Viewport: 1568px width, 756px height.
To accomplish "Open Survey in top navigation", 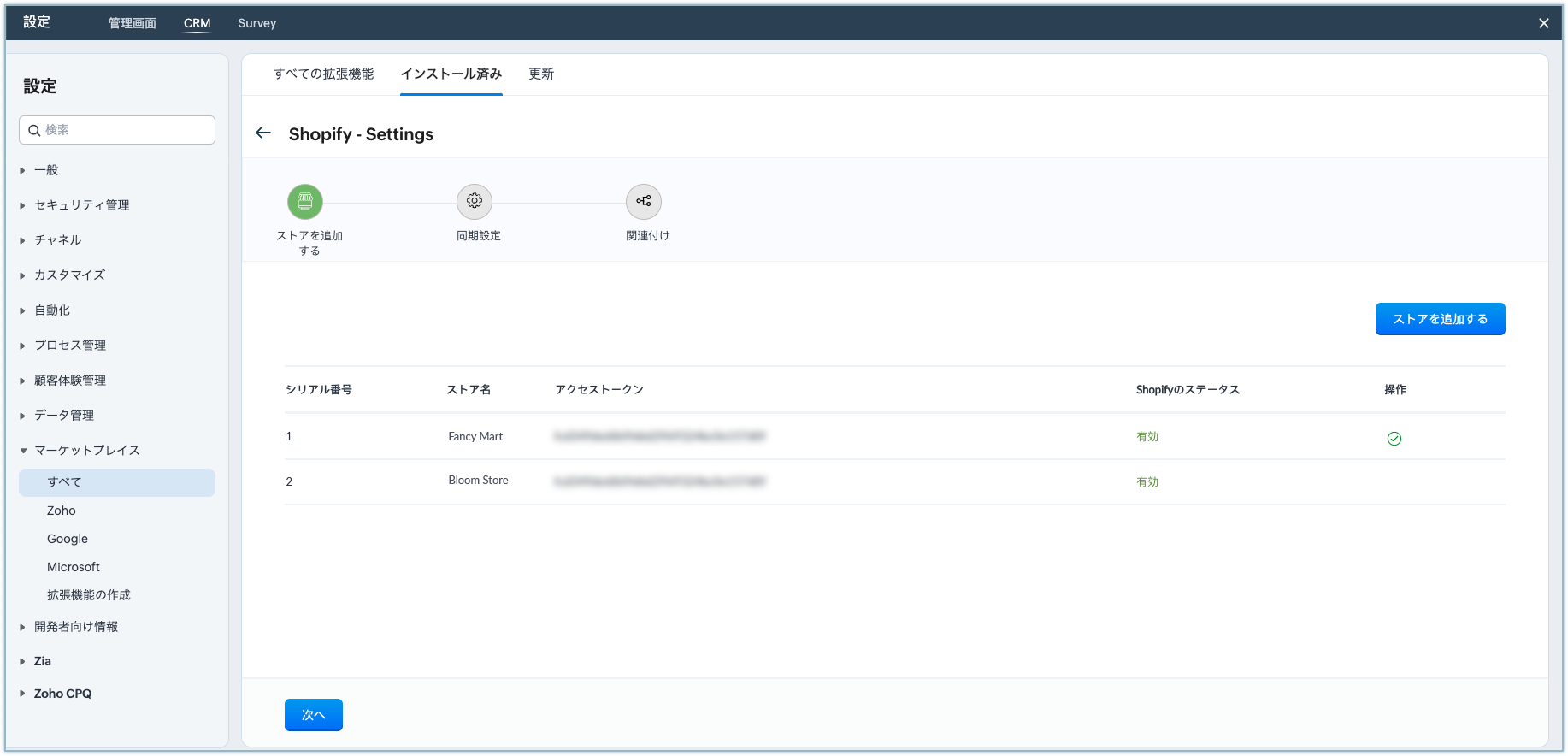I will (x=256, y=23).
